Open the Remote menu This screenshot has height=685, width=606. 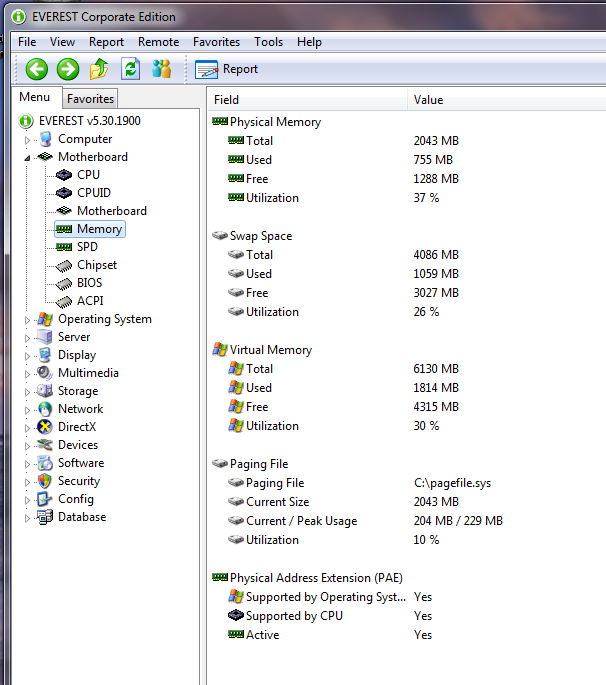[159, 42]
